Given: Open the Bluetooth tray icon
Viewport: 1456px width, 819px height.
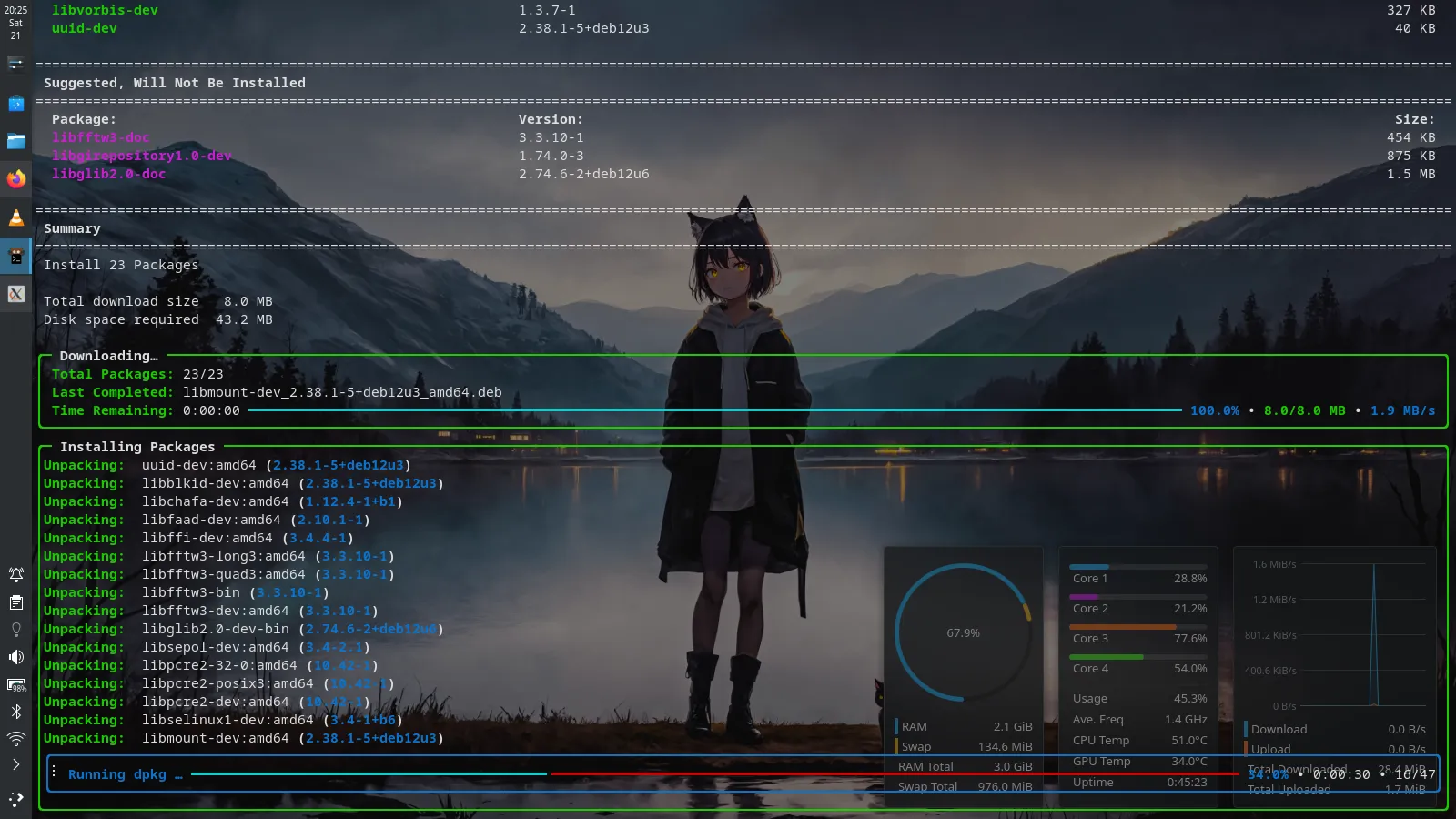Looking at the screenshot, I should click(15, 712).
